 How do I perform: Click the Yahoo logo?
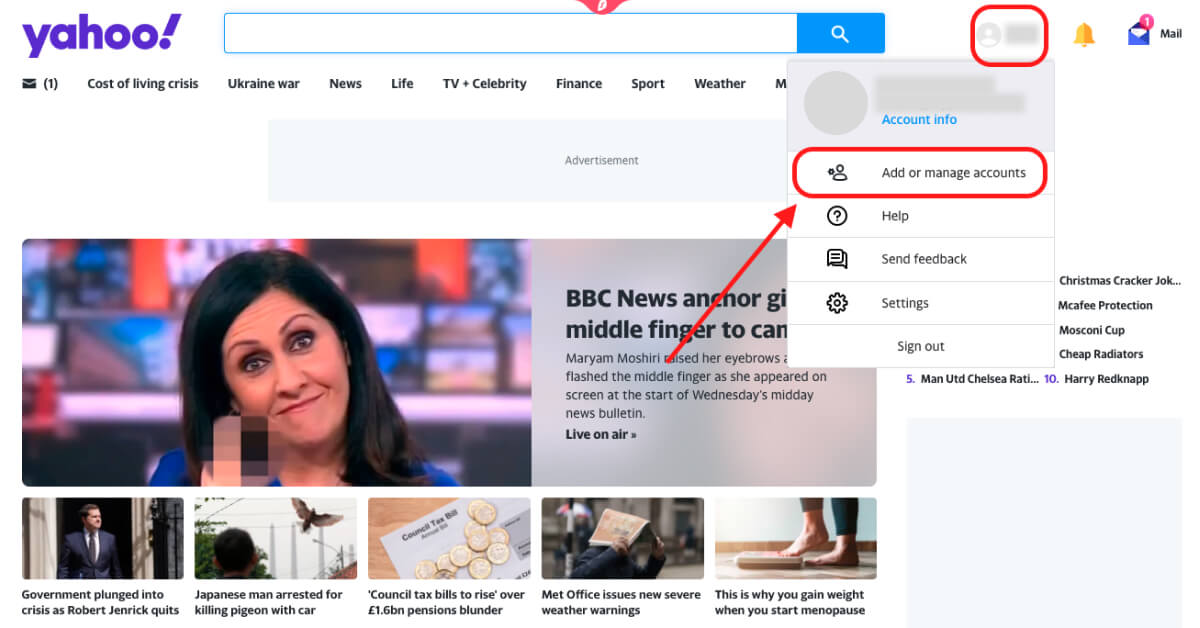click(x=102, y=34)
